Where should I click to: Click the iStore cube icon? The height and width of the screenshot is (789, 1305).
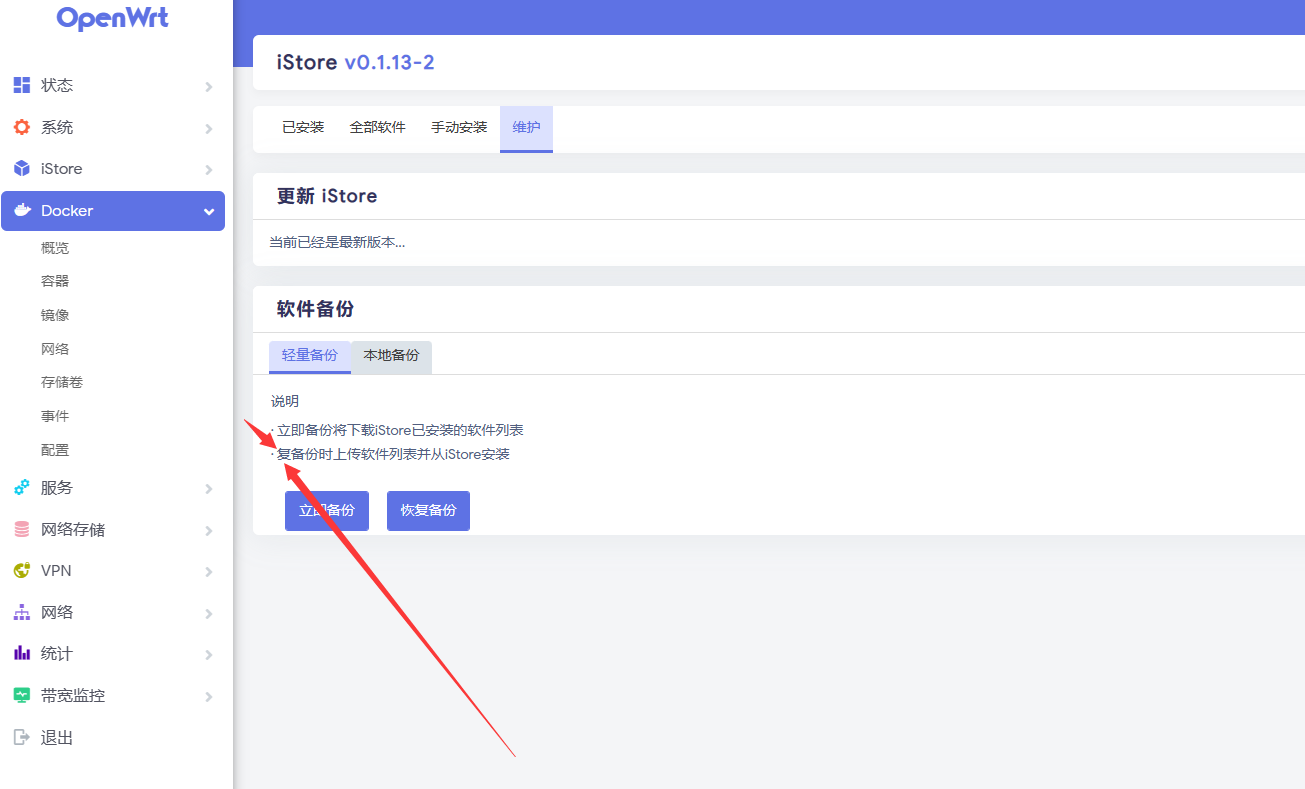[21, 169]
